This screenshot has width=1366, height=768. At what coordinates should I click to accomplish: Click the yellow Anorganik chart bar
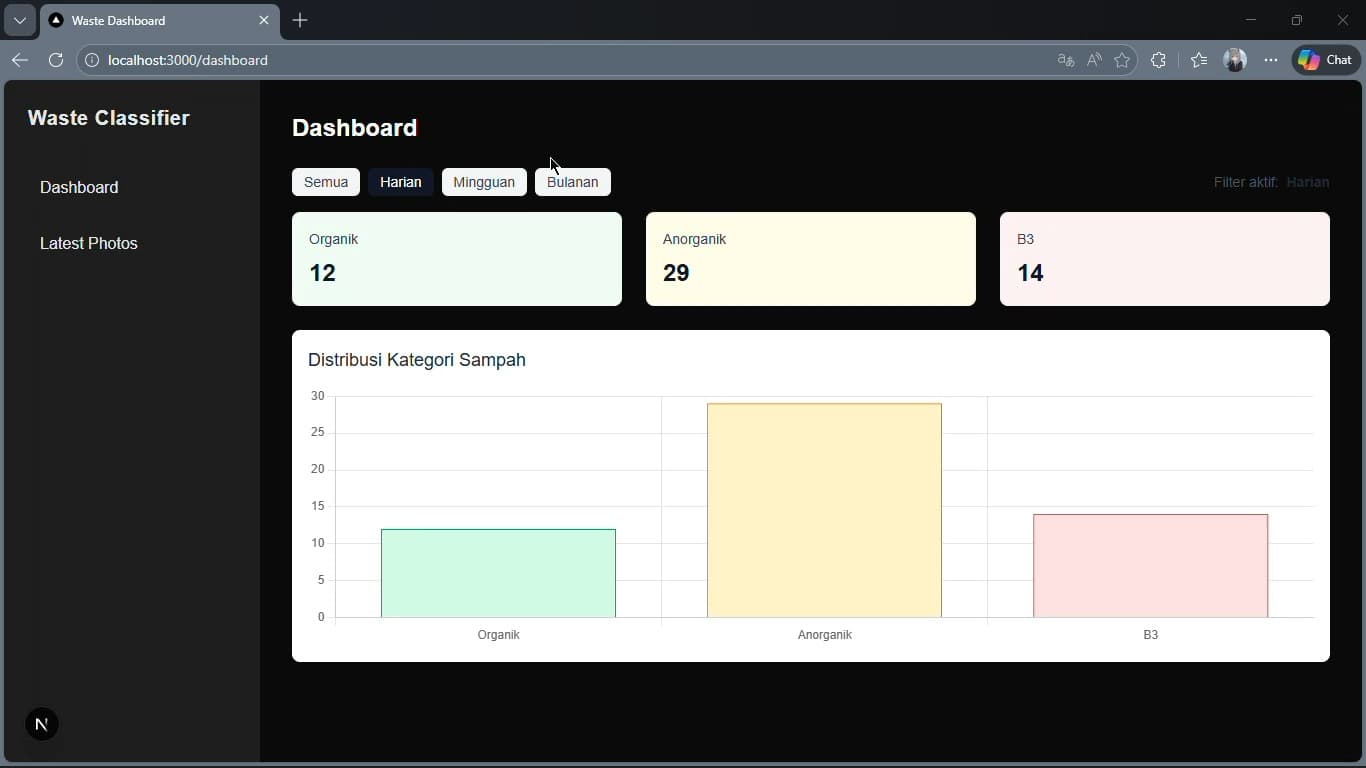coord(824,510)
